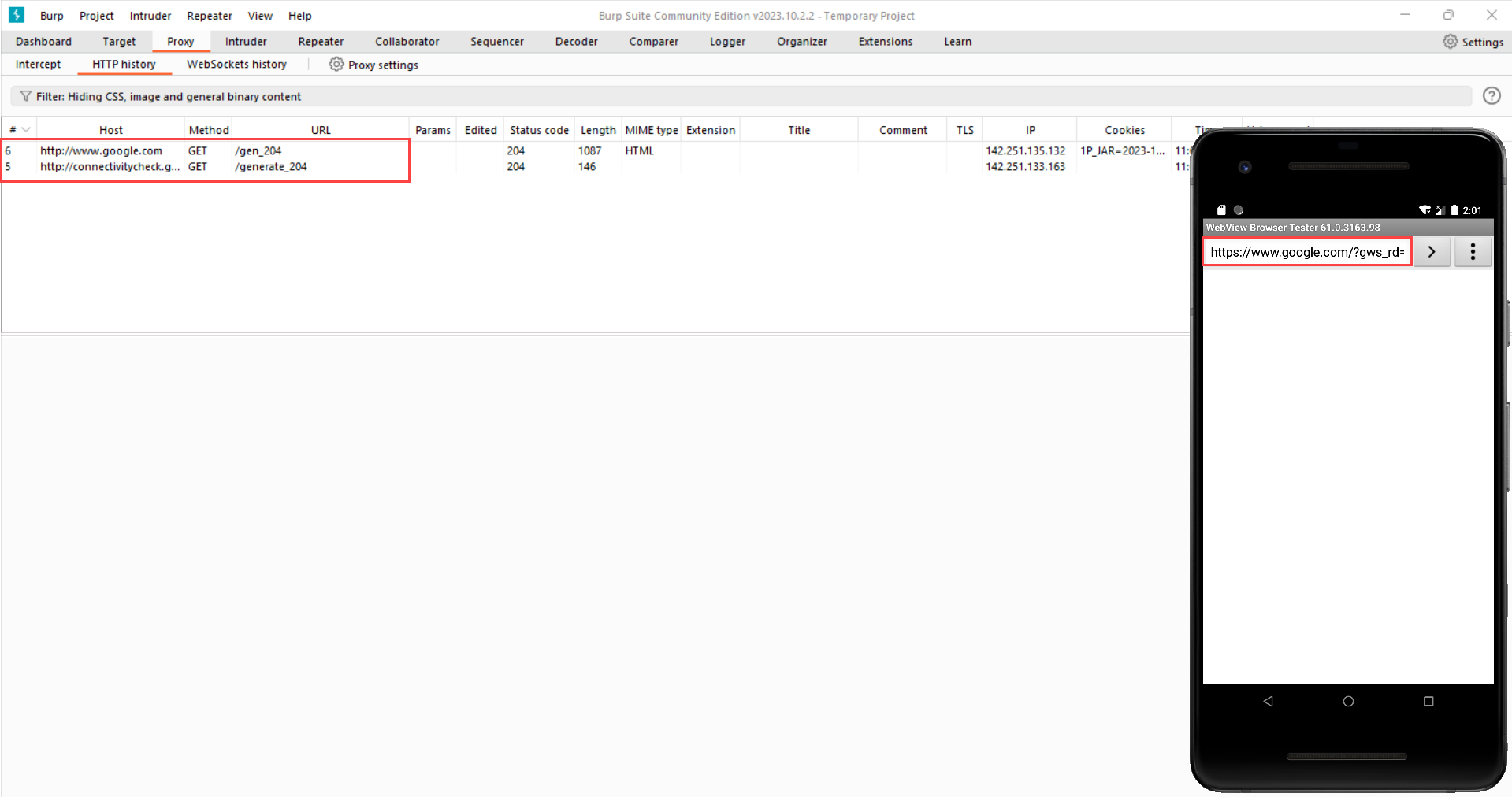
Task: Click the filter funnel icon
Action: 25,96
